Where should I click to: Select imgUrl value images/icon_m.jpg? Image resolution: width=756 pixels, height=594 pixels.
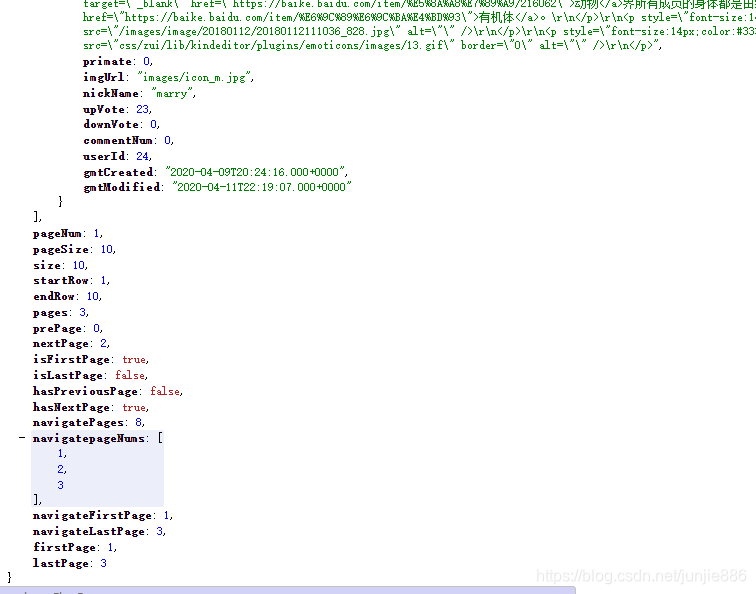click(x=194, y=77)
